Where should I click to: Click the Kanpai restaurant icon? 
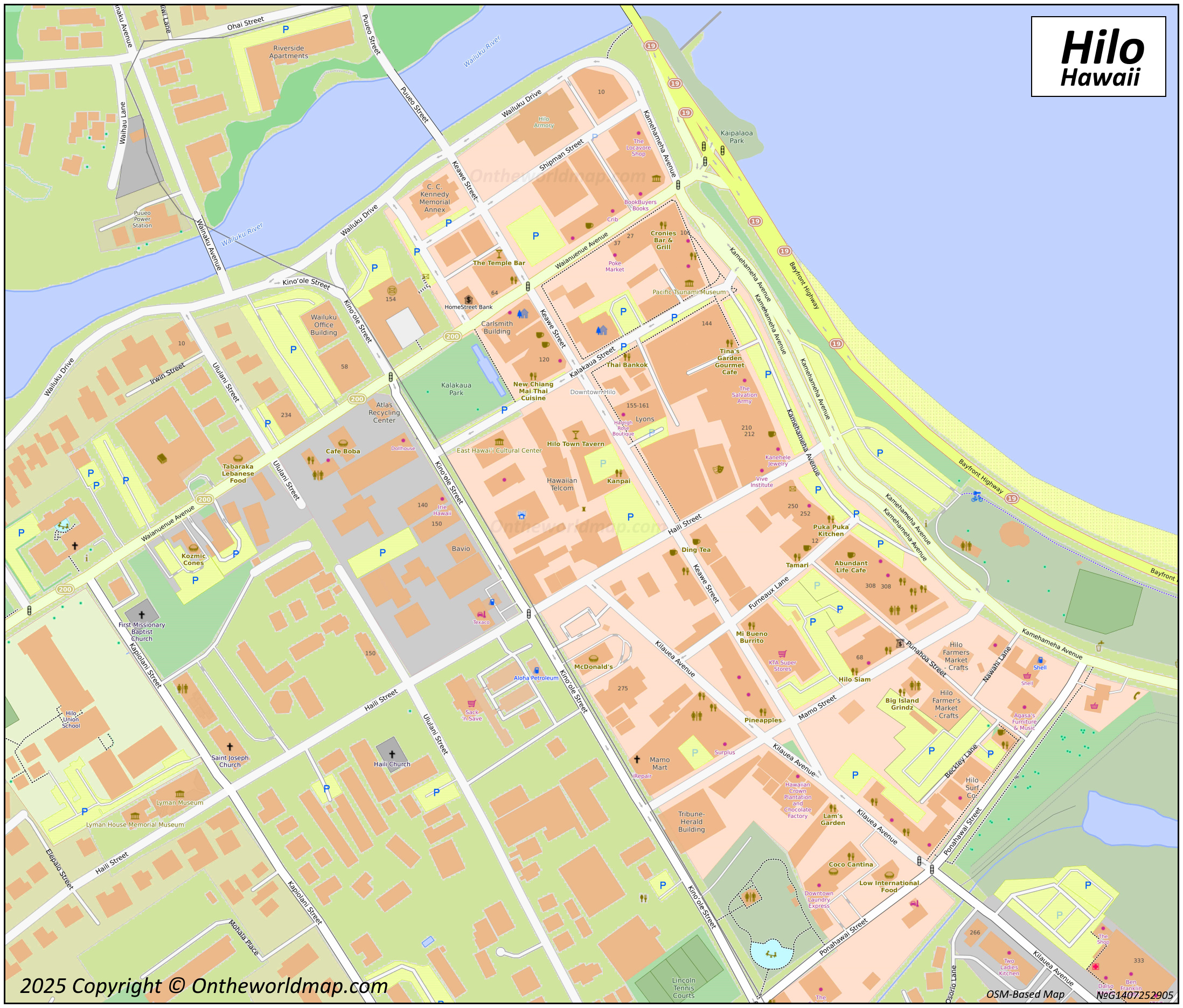tap(618, 473)
